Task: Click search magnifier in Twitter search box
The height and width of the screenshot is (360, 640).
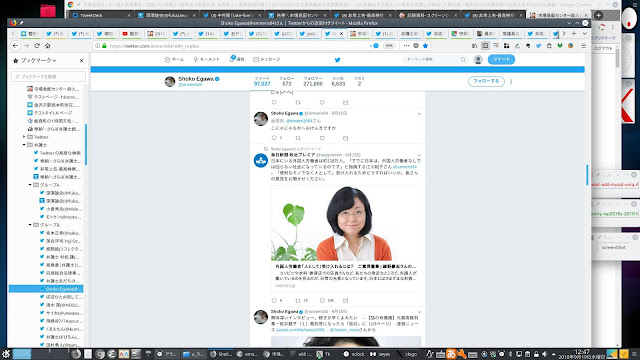Action: (x=463, y=60)
